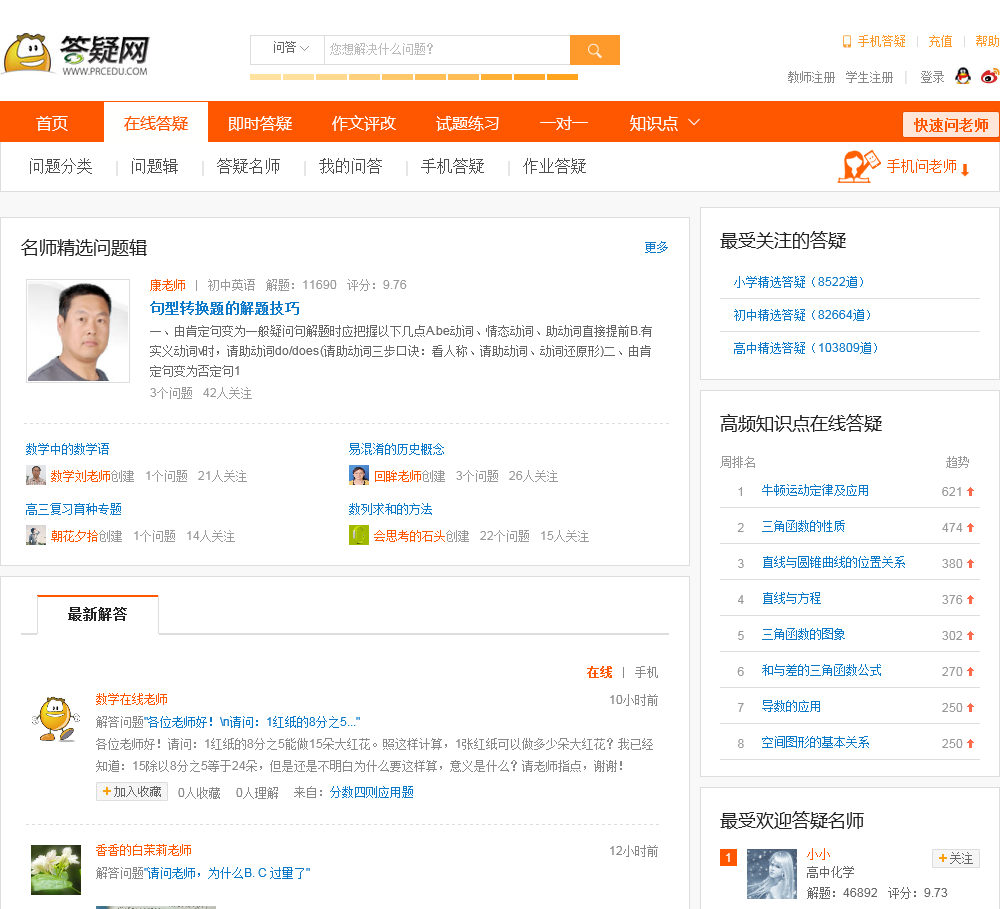The width and height of the screenshot is (1000, 909).
Task: Open 数列求和的方法 collection
Action: [x=390, y=509]
